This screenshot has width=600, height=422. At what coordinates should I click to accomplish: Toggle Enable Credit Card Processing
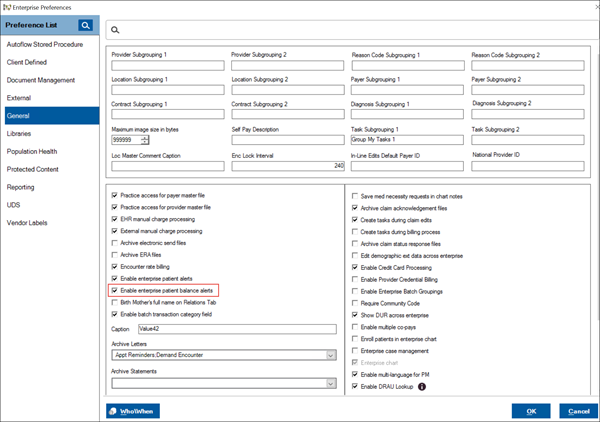(355, 267)
